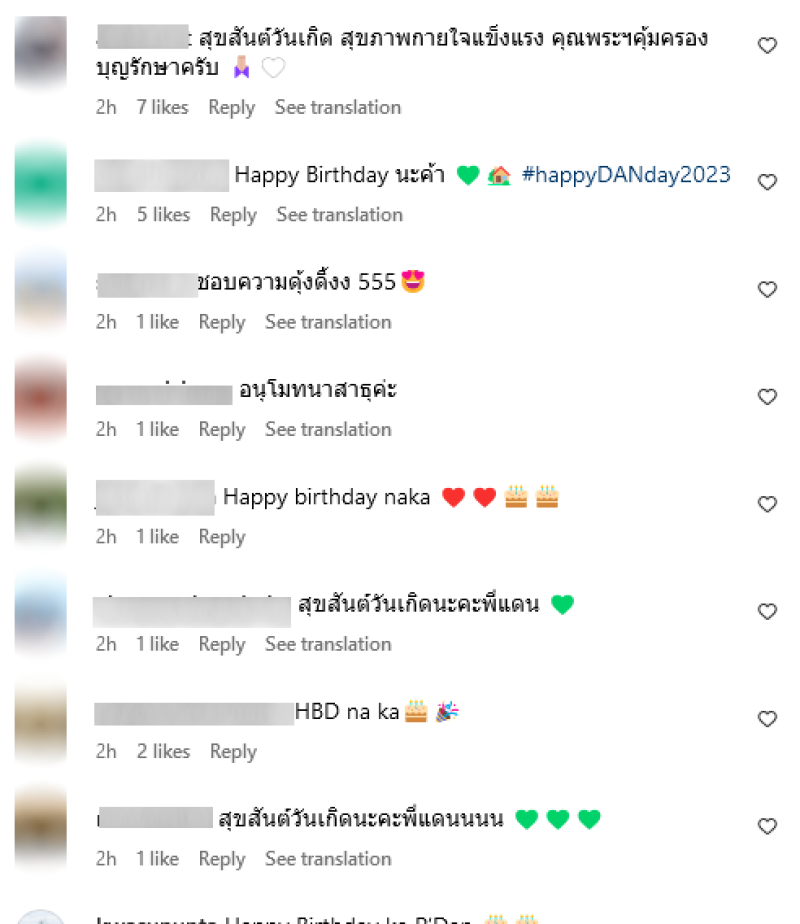This screenshot has width=800, height=924.
Task: Like the last comment with three green hearts
Action: tap(767, 826)
